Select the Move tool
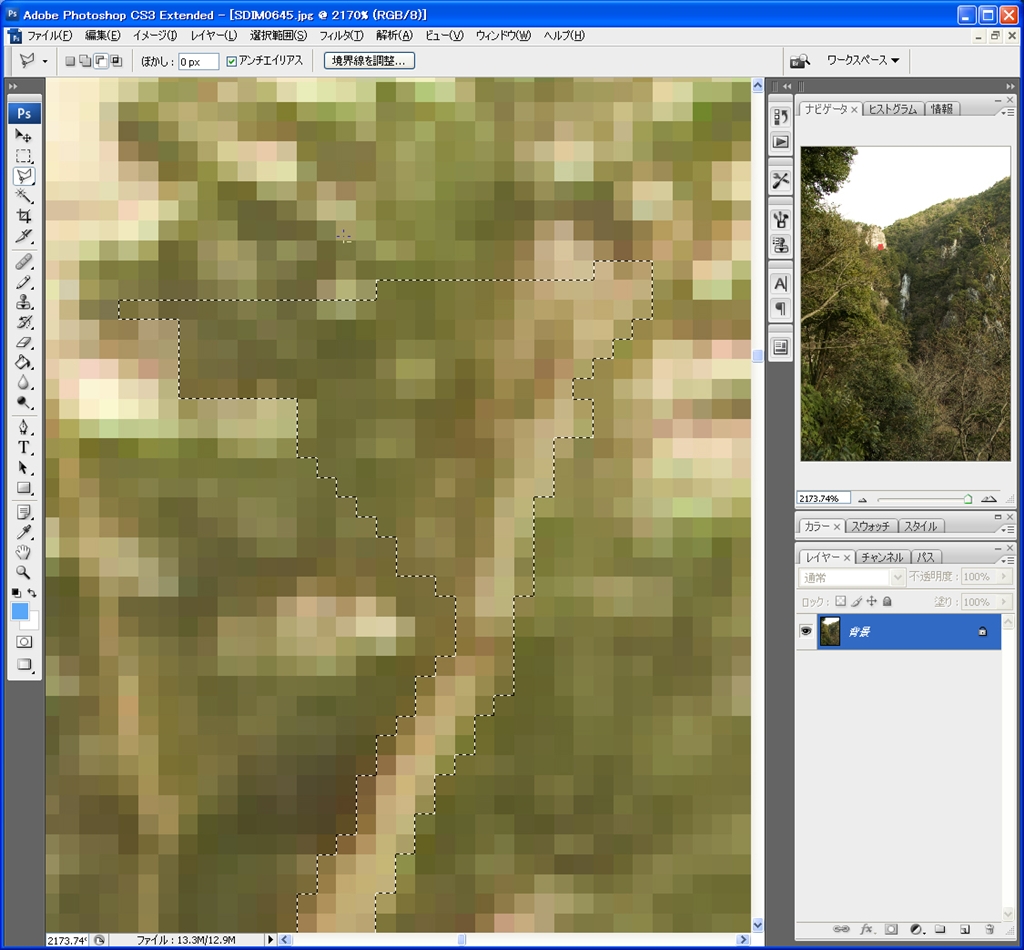1024x950 pixels. coord(24,135)
